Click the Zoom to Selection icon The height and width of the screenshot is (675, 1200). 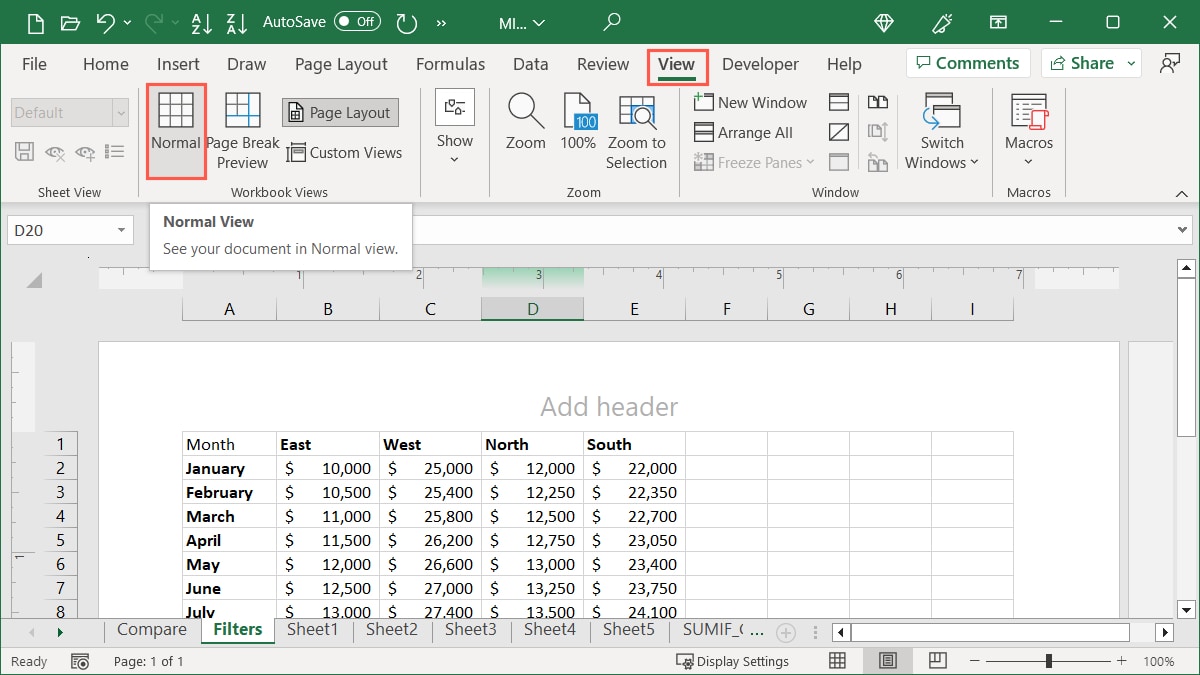tap(637, 130)
